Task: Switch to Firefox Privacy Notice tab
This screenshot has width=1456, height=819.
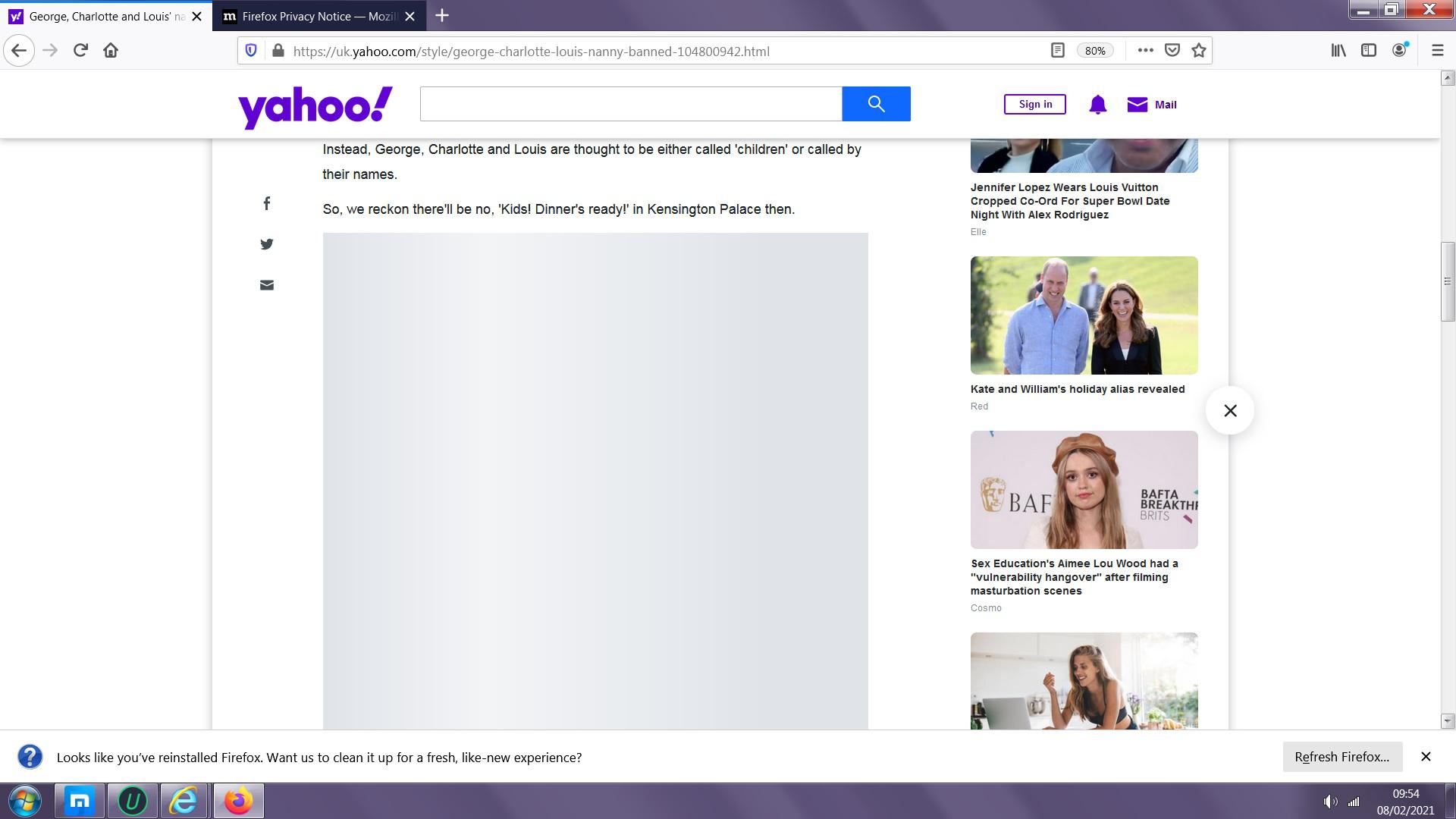Action: pyautogui.click(x=318, y=16)
